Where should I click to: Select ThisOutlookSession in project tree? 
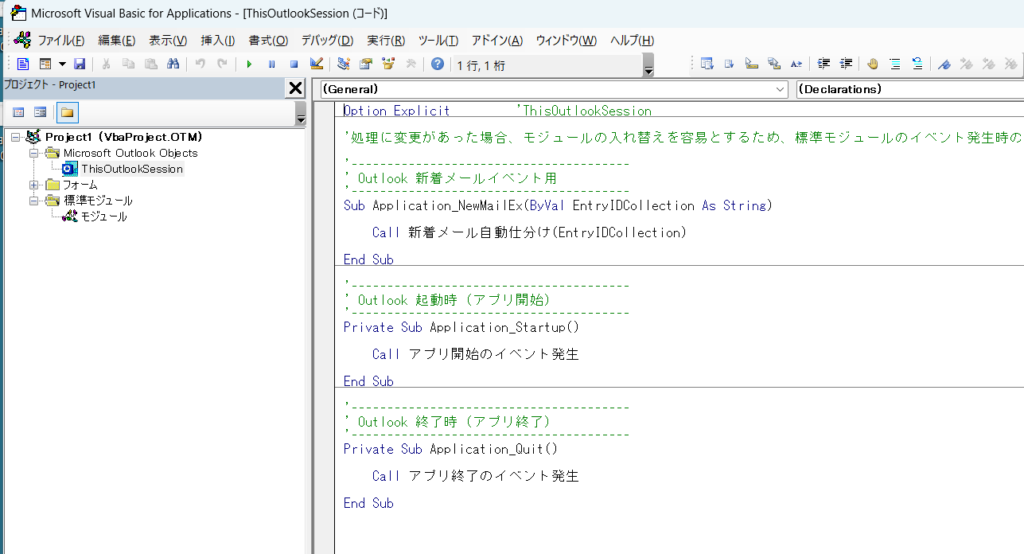[x=131, y=169]
